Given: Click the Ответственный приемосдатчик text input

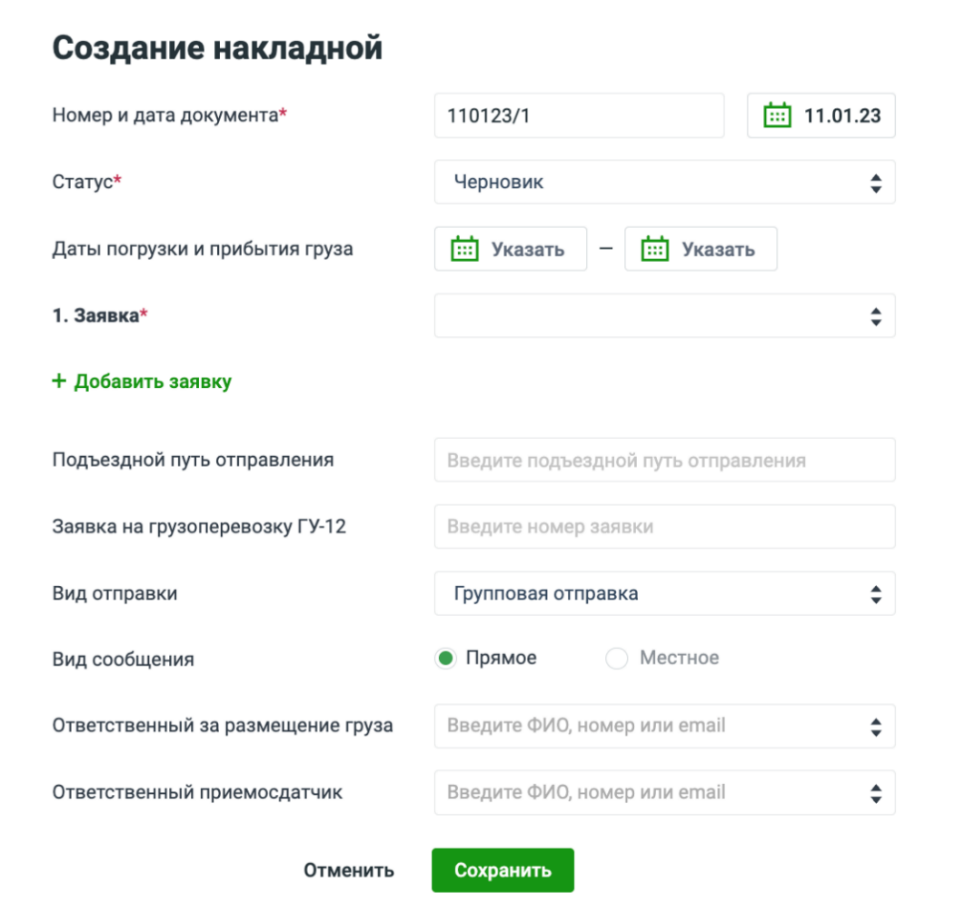Looking at the screenshot, I should (640, 793).
